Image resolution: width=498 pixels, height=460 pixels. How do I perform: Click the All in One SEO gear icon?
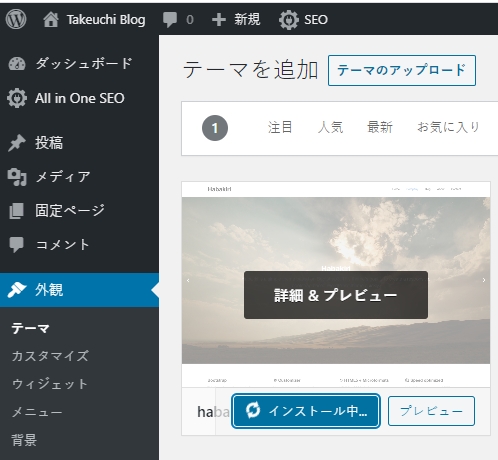tap(17, 98)
